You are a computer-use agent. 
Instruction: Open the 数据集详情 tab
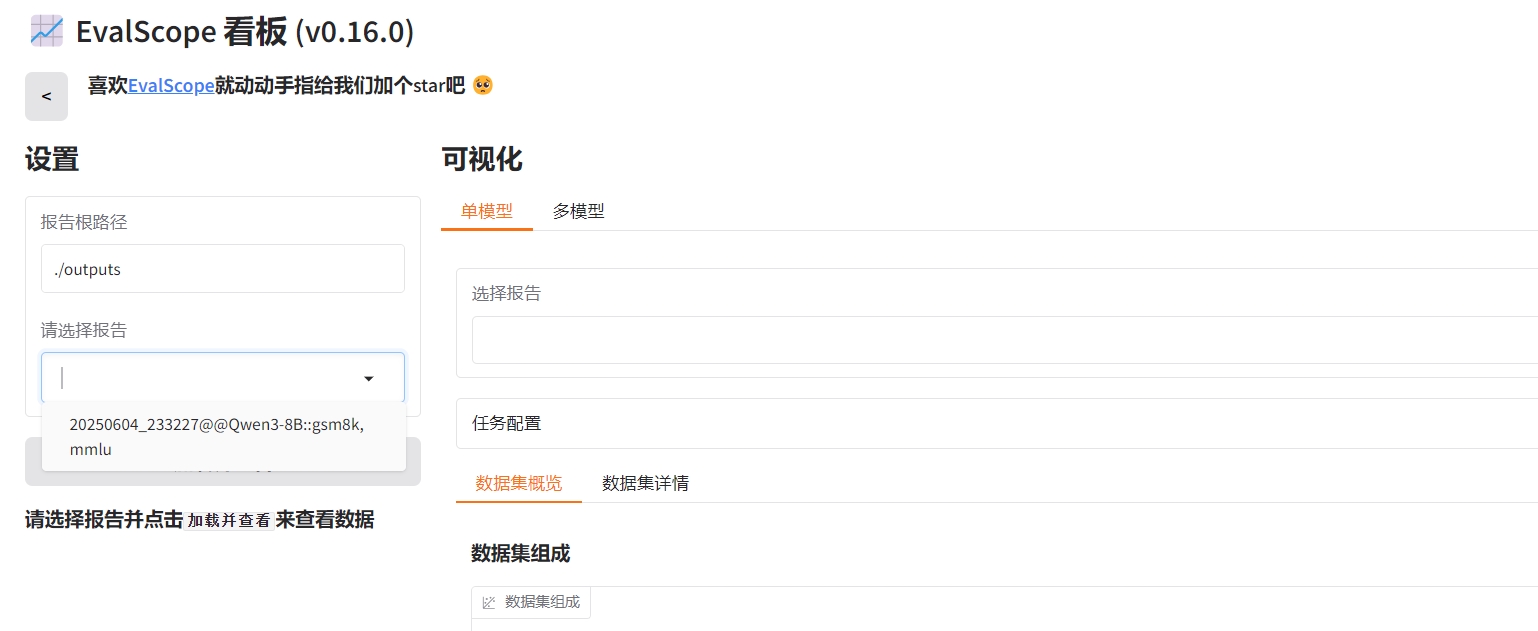pos(645,483)
